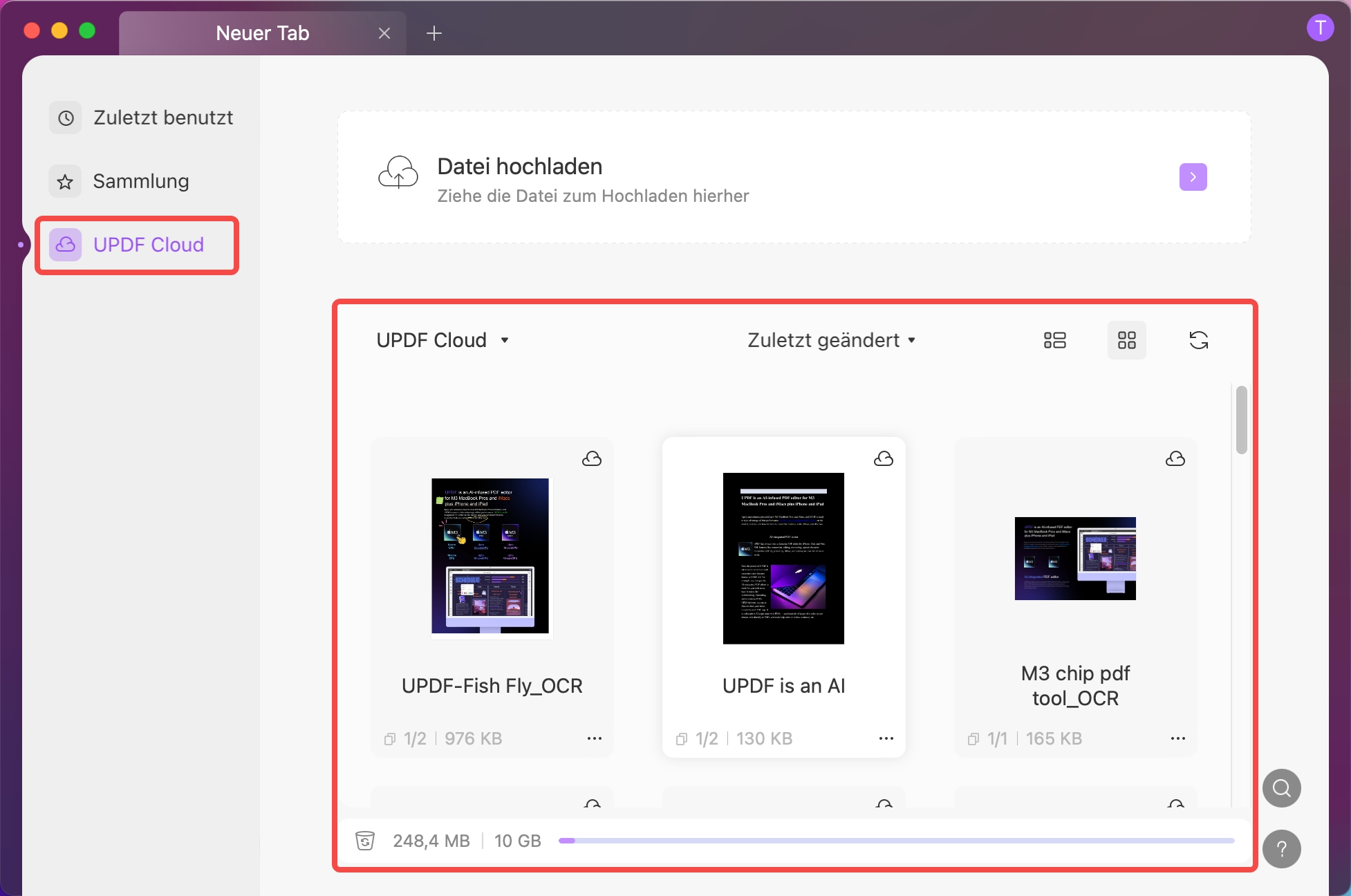This screenshot has width=1351, height=896.
Task: Select the Sammlung star icon
Action: coord(64,181)
